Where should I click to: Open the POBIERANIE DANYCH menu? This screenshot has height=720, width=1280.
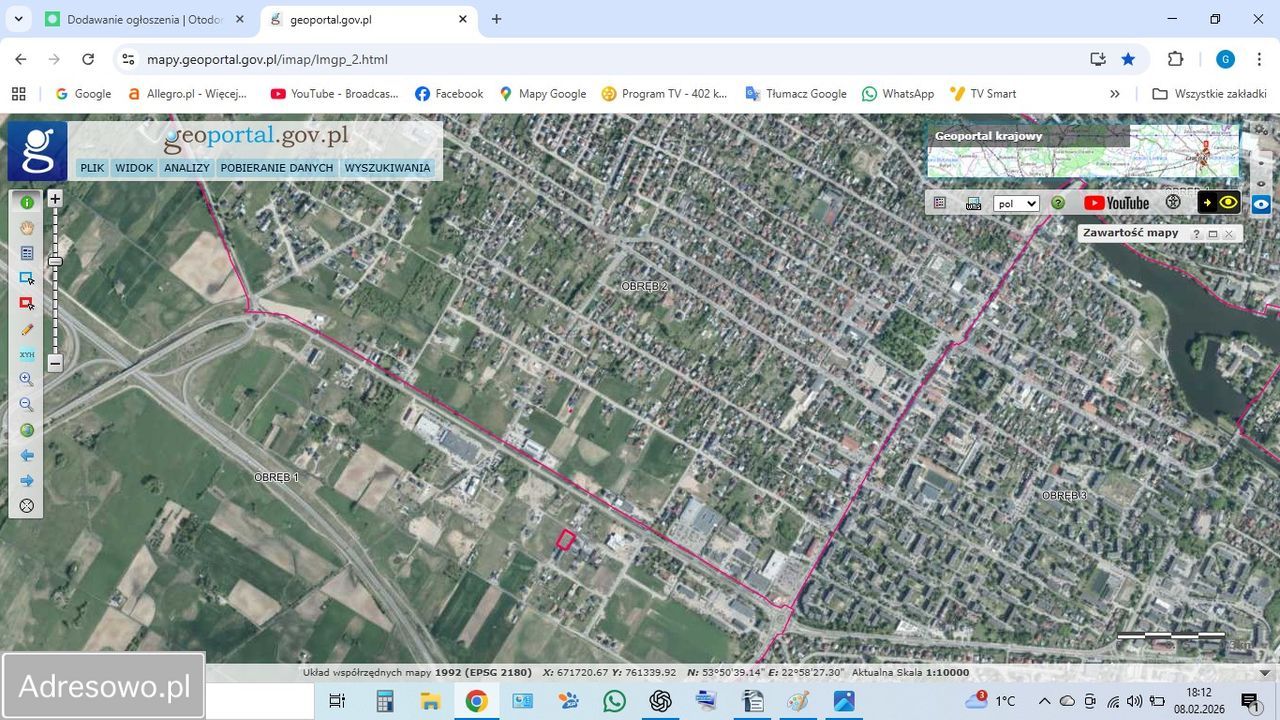[277, 168]
